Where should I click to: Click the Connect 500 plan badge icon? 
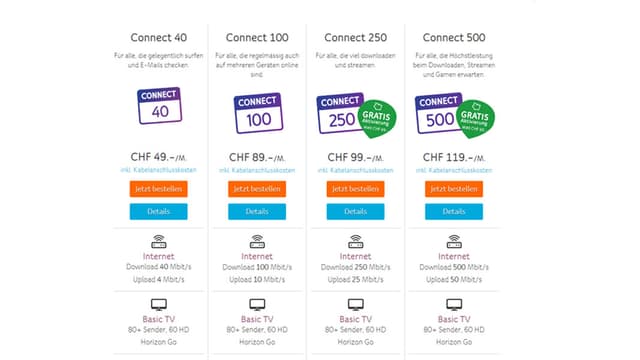pyautogui.click(x=438, y=113)
